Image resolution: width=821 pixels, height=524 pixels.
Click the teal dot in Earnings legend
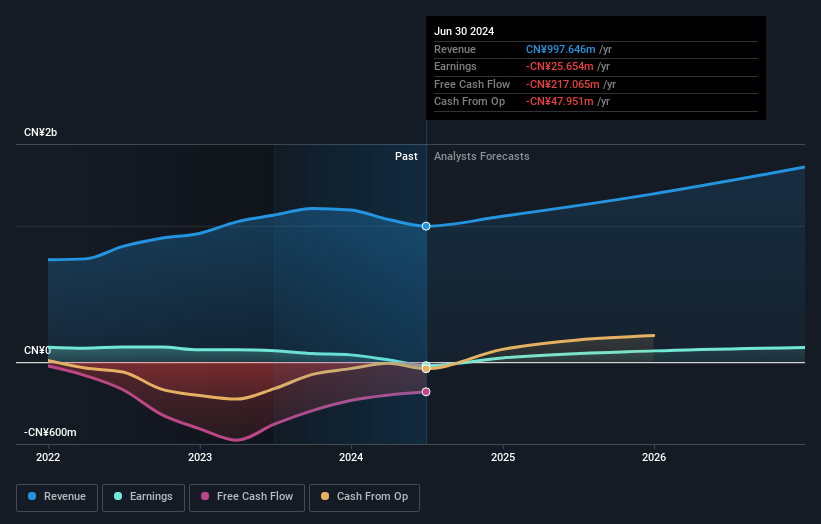[x=118, y=496]
